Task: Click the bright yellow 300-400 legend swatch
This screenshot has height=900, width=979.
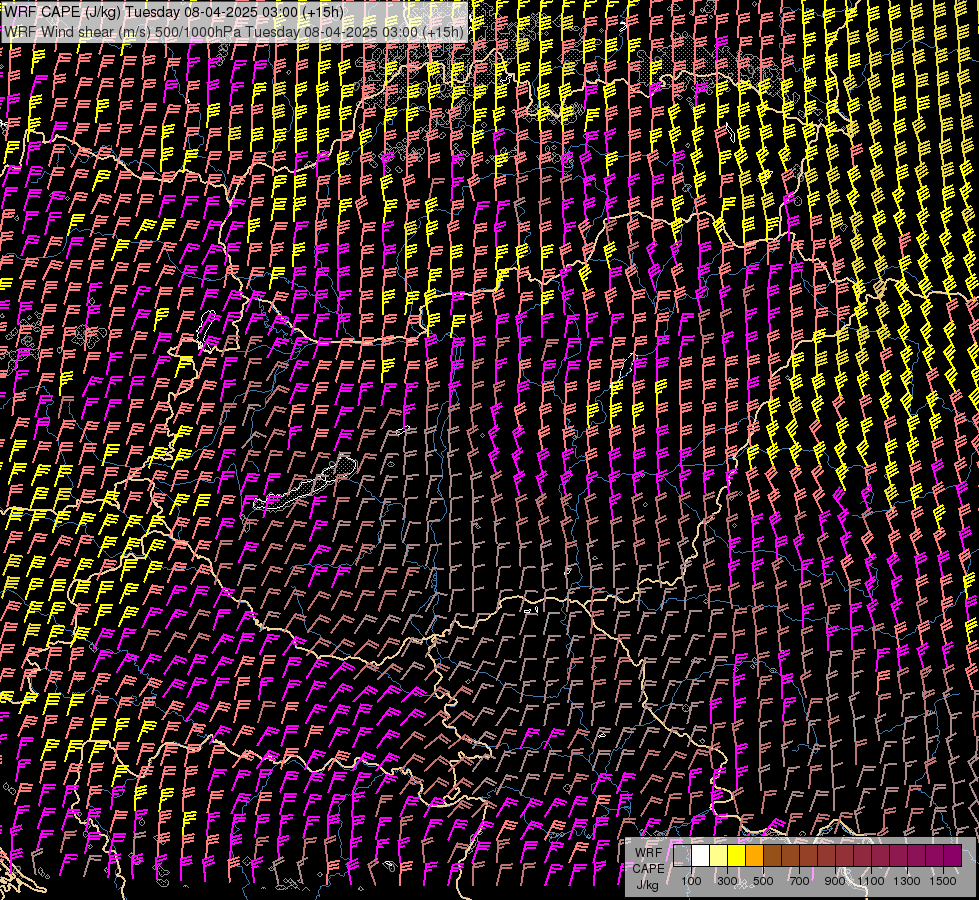Action: point(736,856)
